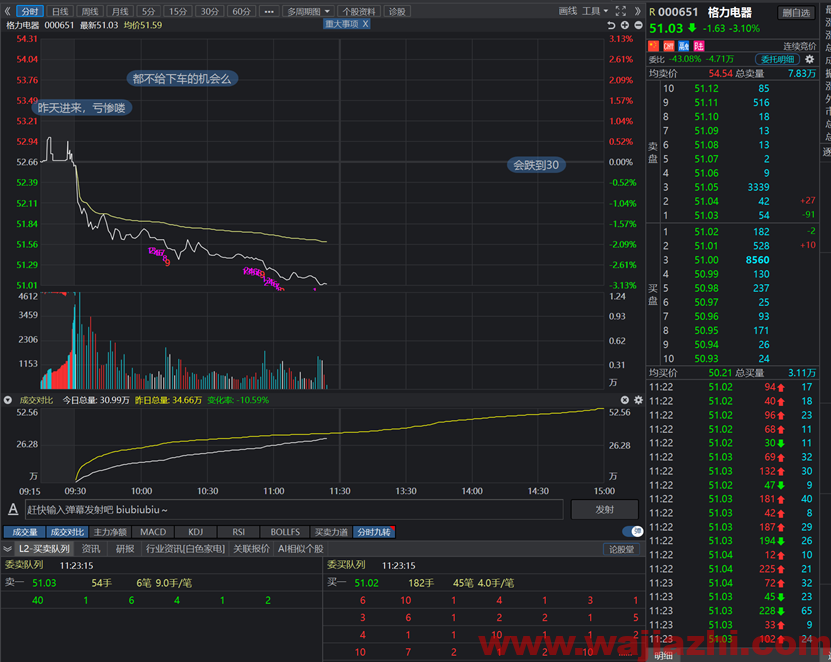
Task: Zoom in the chart with the plus icon
Action: (x=625, y=25)
